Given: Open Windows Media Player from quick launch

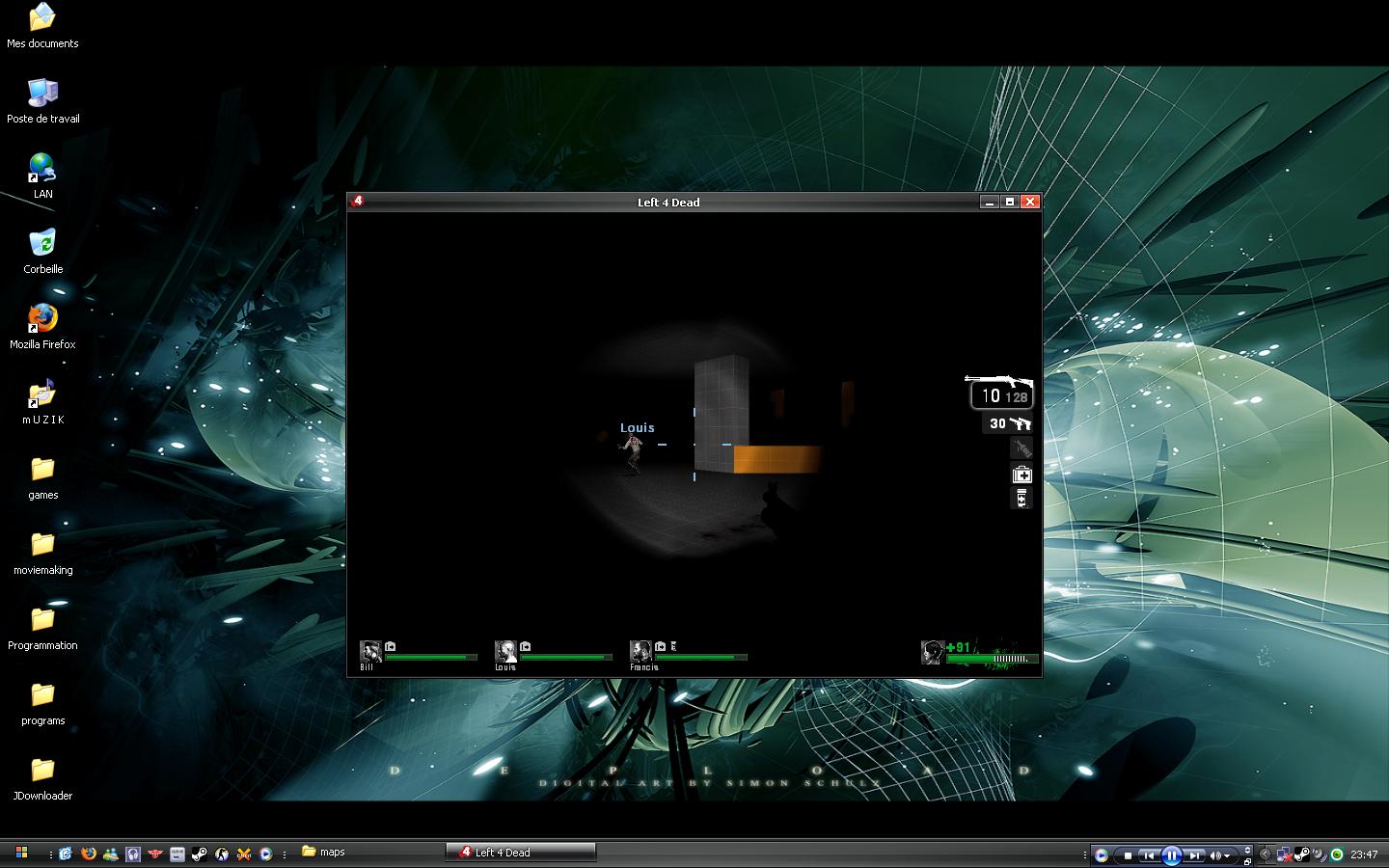Looking at the screenshot, I should tap(265, 854).
